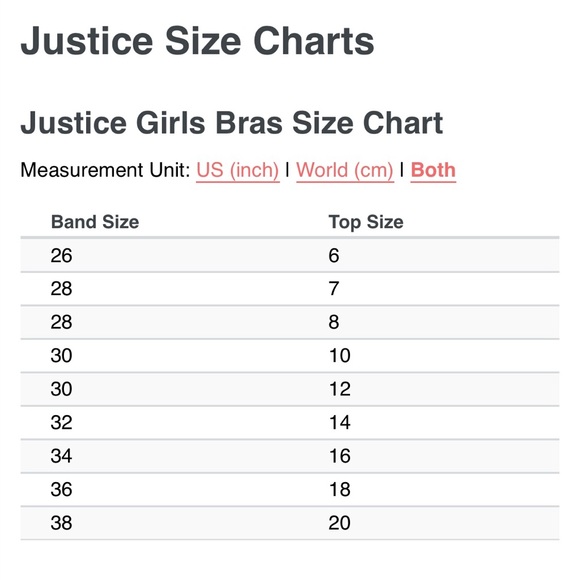
Task: Click the Justice Size Charts heading
Action: tap(197, 41)
